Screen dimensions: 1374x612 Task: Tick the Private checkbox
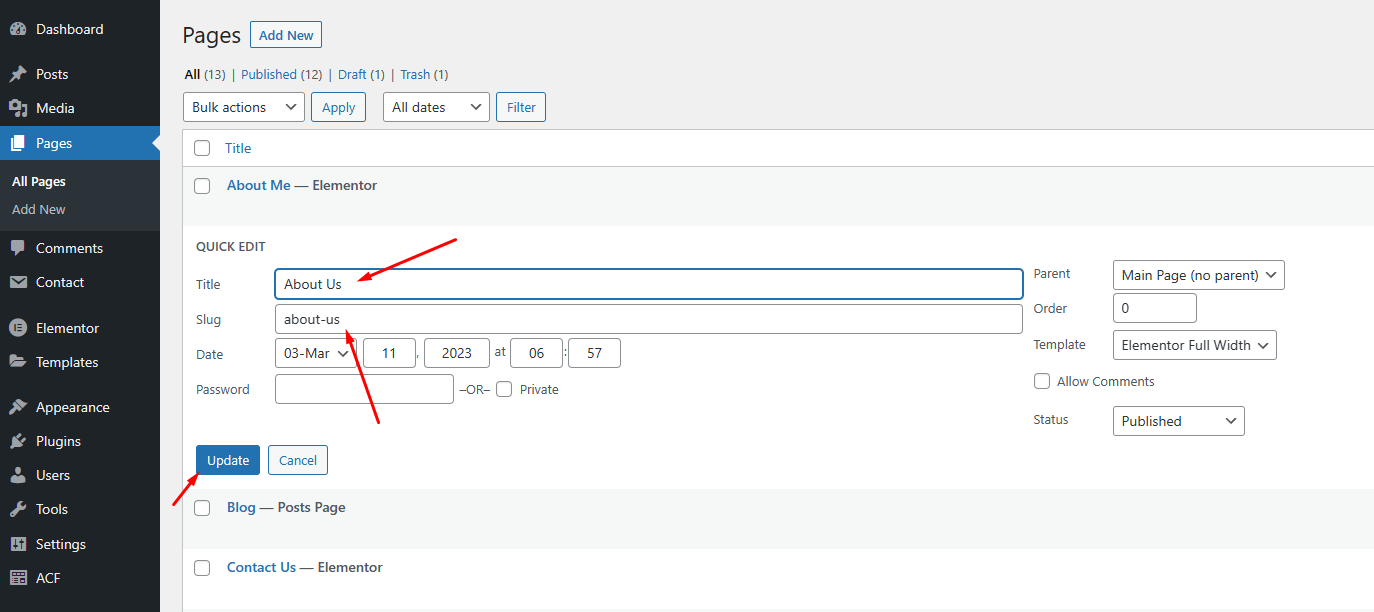pos(504,389)
